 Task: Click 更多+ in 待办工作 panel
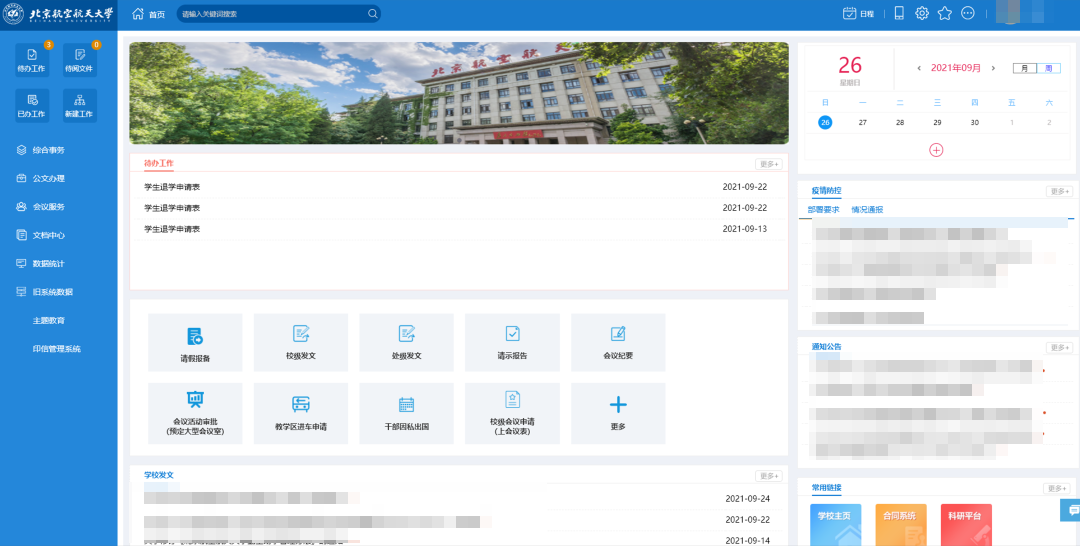[769, 164]
